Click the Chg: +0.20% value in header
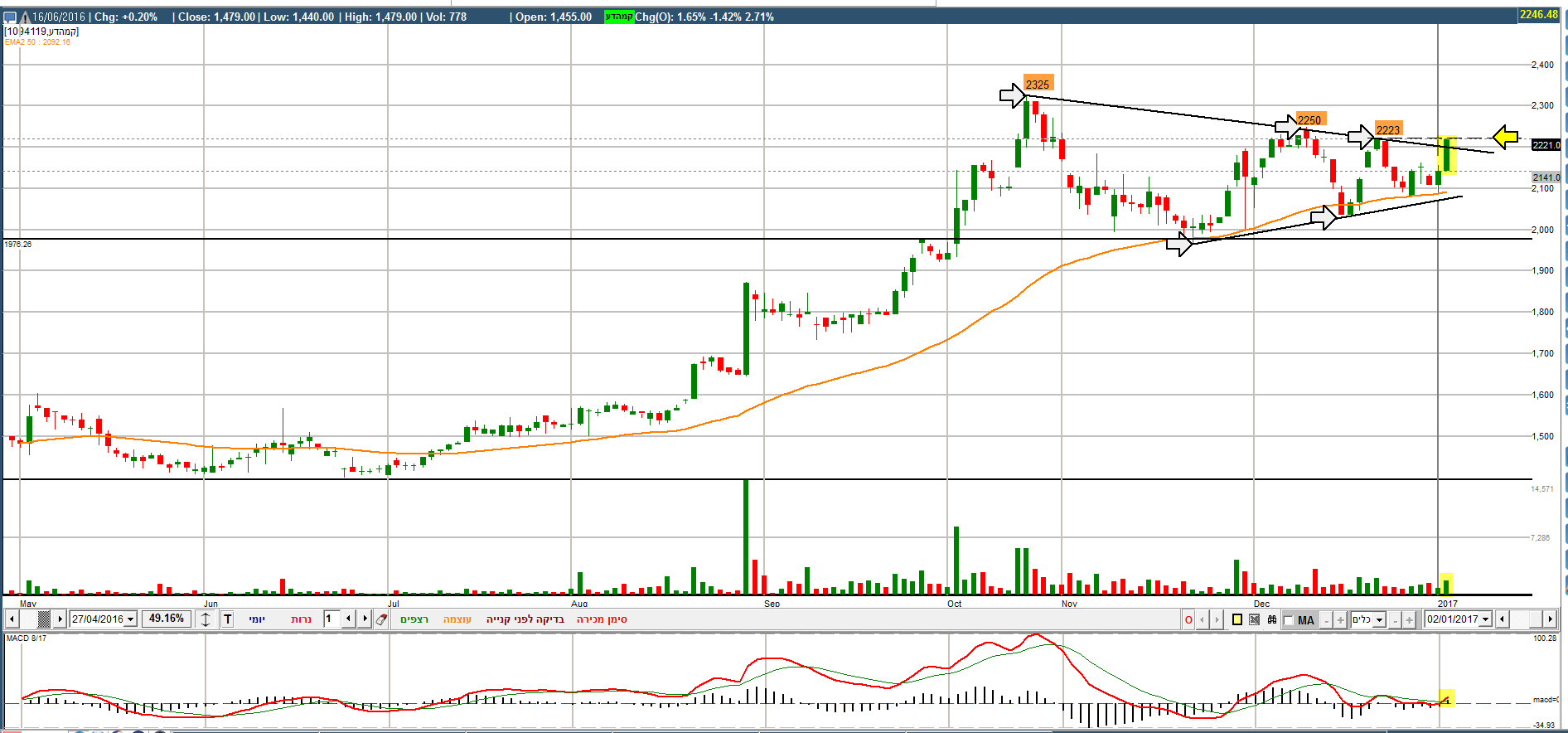The width and height of the screenshot is (1568, 733). click(126, 17)
